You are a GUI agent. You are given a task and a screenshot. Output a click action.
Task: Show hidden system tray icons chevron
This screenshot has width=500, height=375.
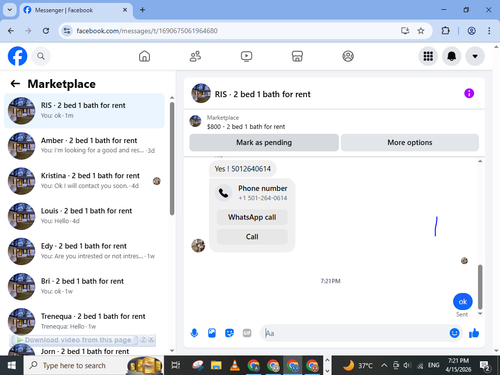(384, 365)
